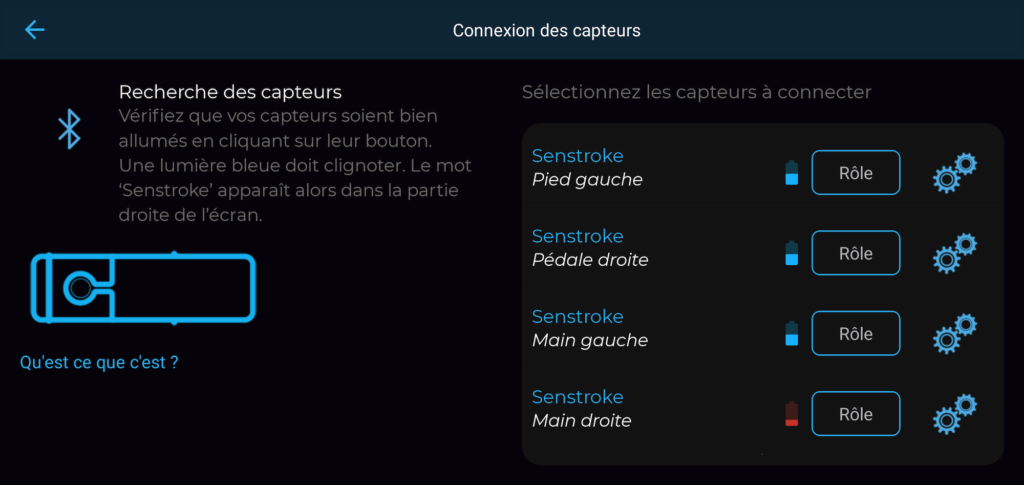Open Rôle selector for Pied gauche
The height and width of the screenshot is (485, 1024).
(856, 172)
